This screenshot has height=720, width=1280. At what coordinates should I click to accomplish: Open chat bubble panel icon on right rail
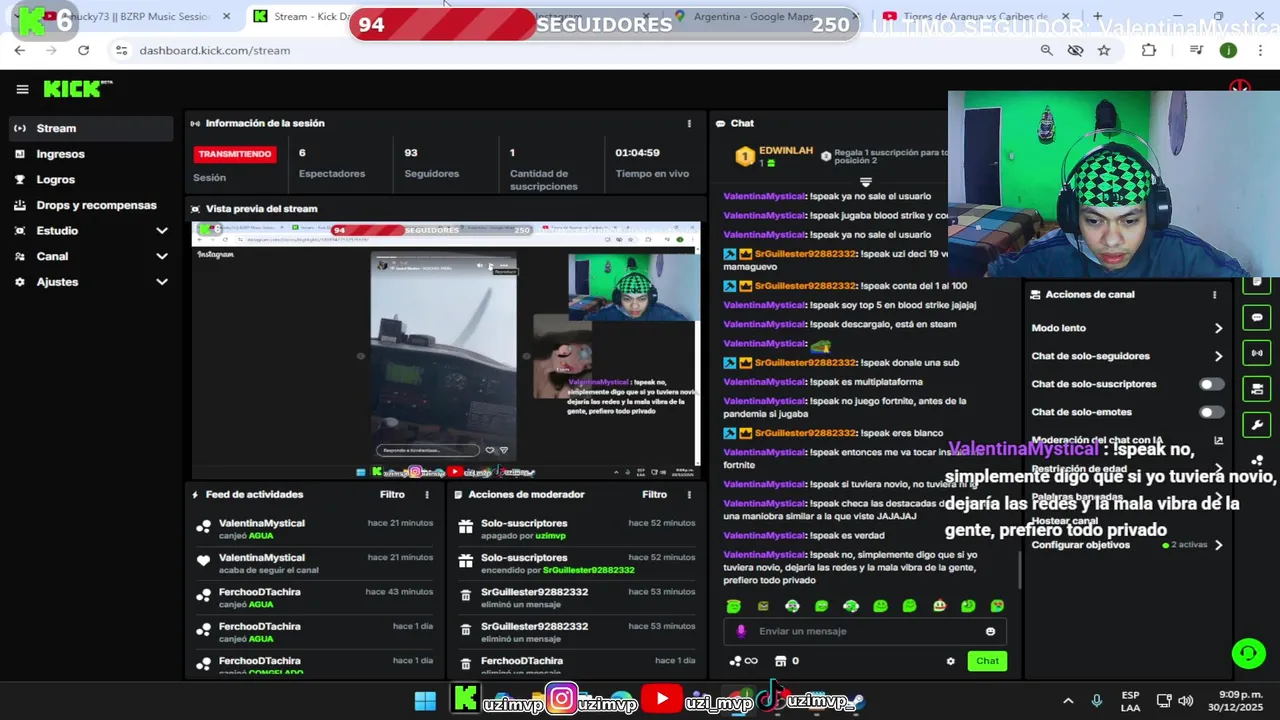(1257, 318)
